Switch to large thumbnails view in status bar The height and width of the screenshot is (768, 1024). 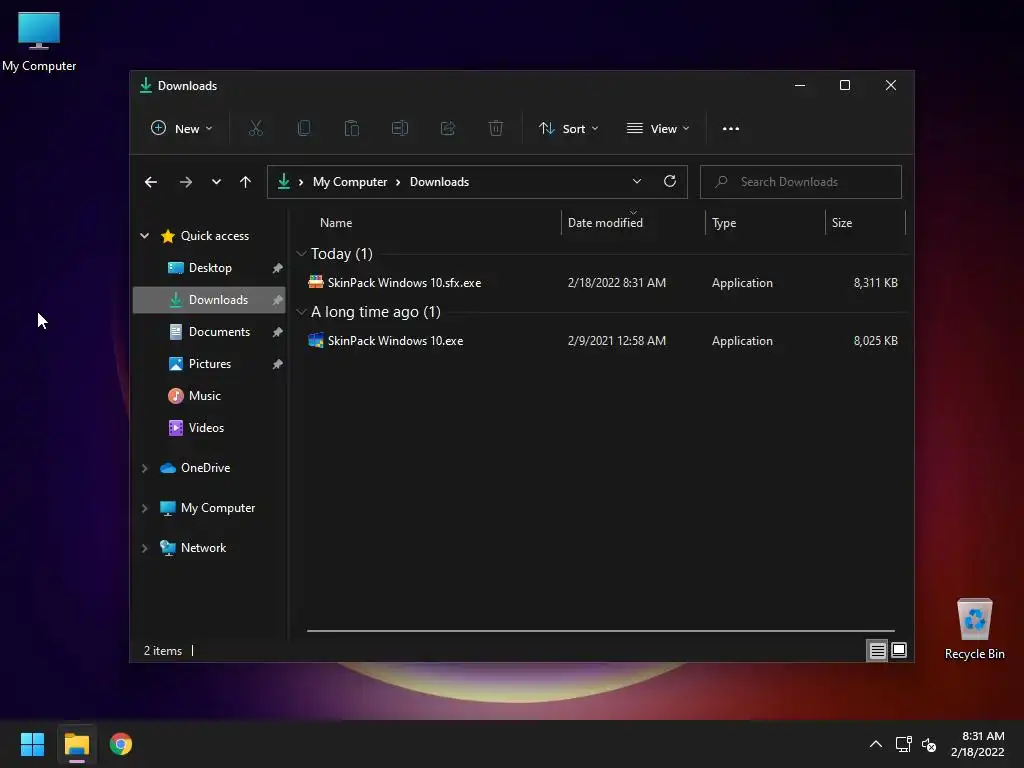(x=899, y=650)
